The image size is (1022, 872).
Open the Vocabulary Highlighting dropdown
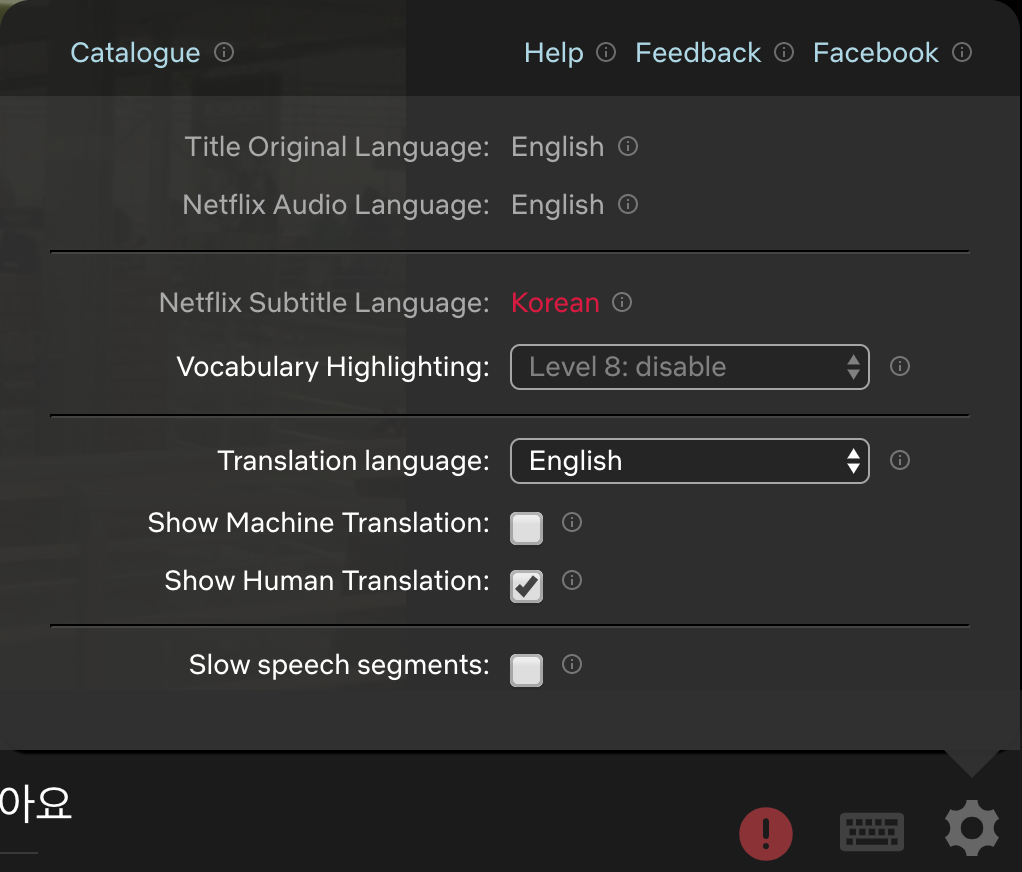pyautogui.click(x=690, y=367)
